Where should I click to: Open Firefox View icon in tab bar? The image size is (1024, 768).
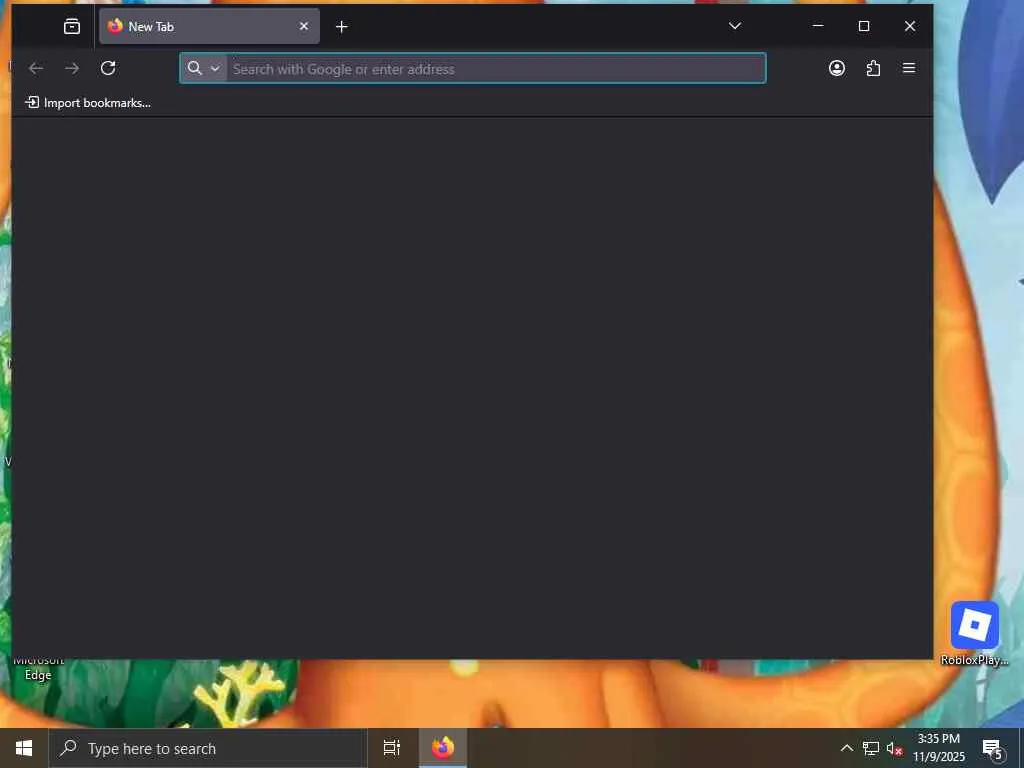pyautogui.click(x=72, y=26)
